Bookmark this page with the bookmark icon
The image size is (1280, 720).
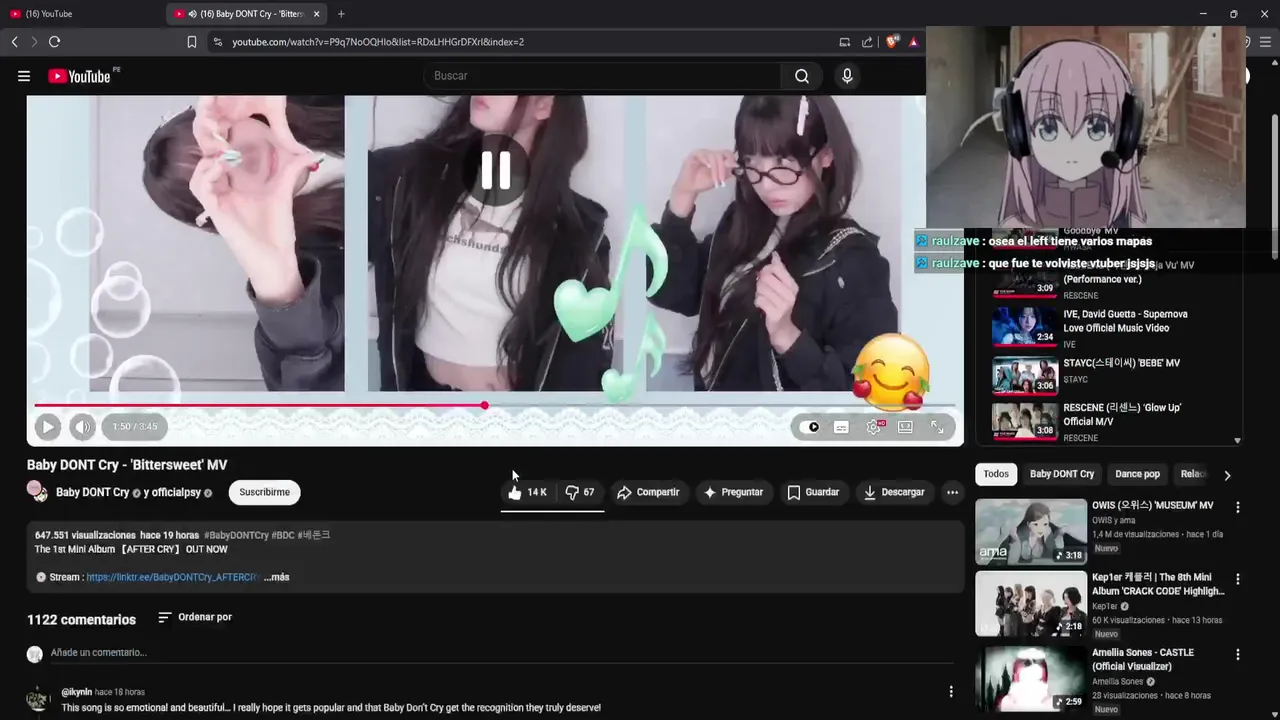192,42
